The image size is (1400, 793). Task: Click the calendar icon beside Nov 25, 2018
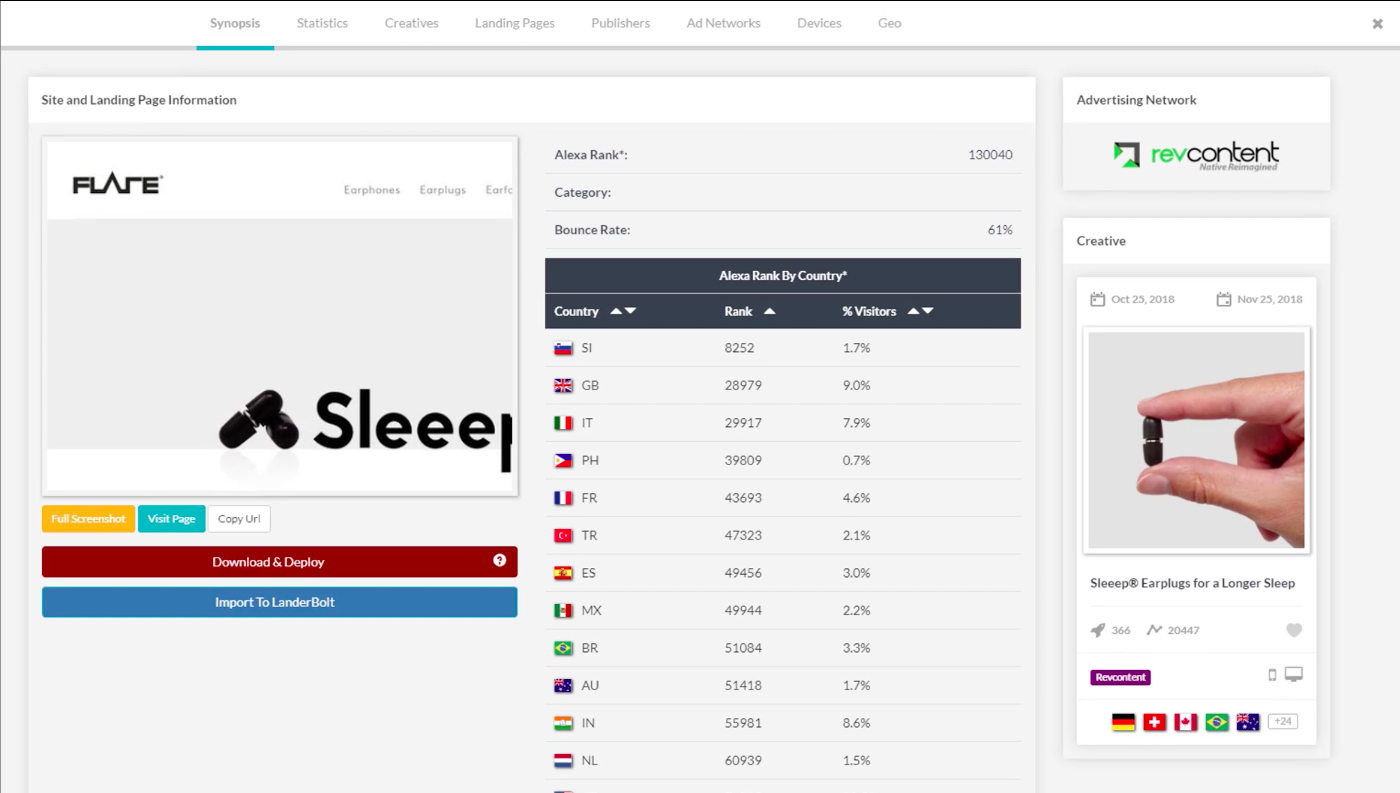[1223, 299]
